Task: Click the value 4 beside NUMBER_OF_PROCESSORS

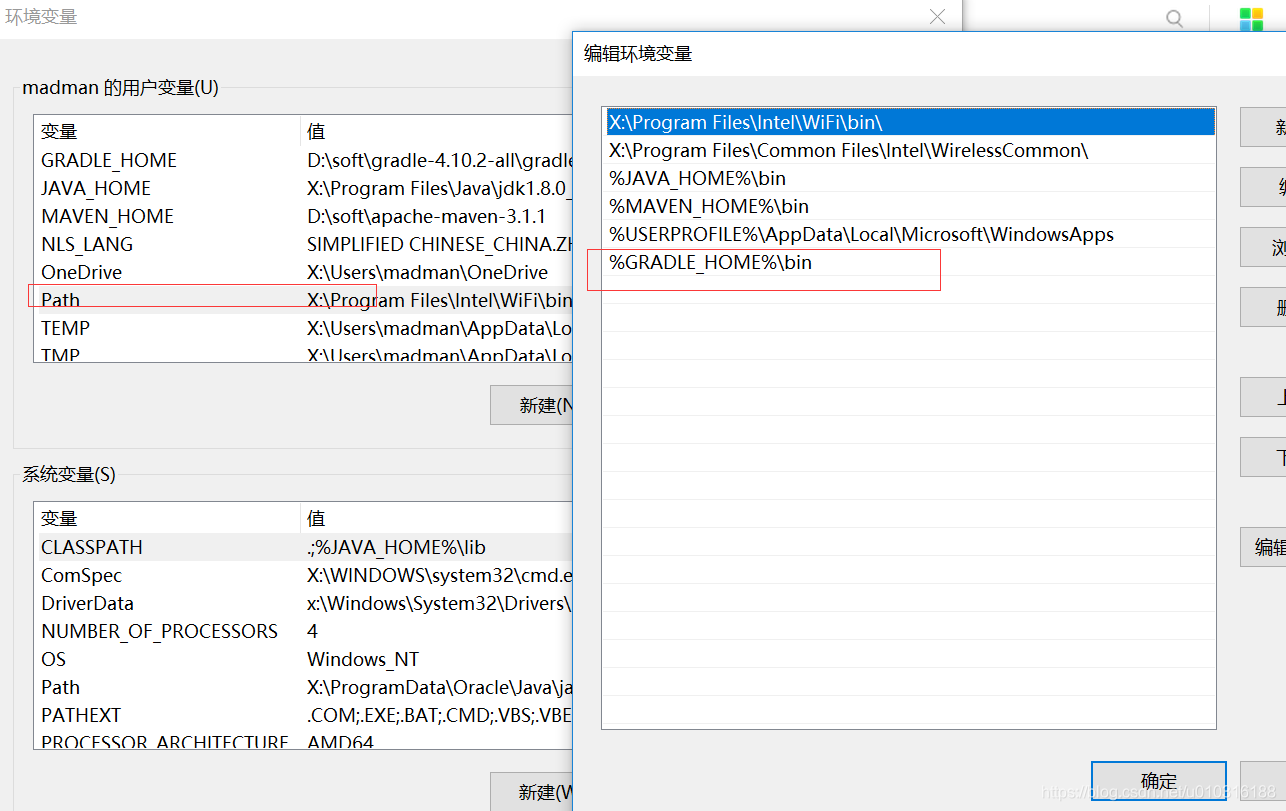Action: point(313,631)
